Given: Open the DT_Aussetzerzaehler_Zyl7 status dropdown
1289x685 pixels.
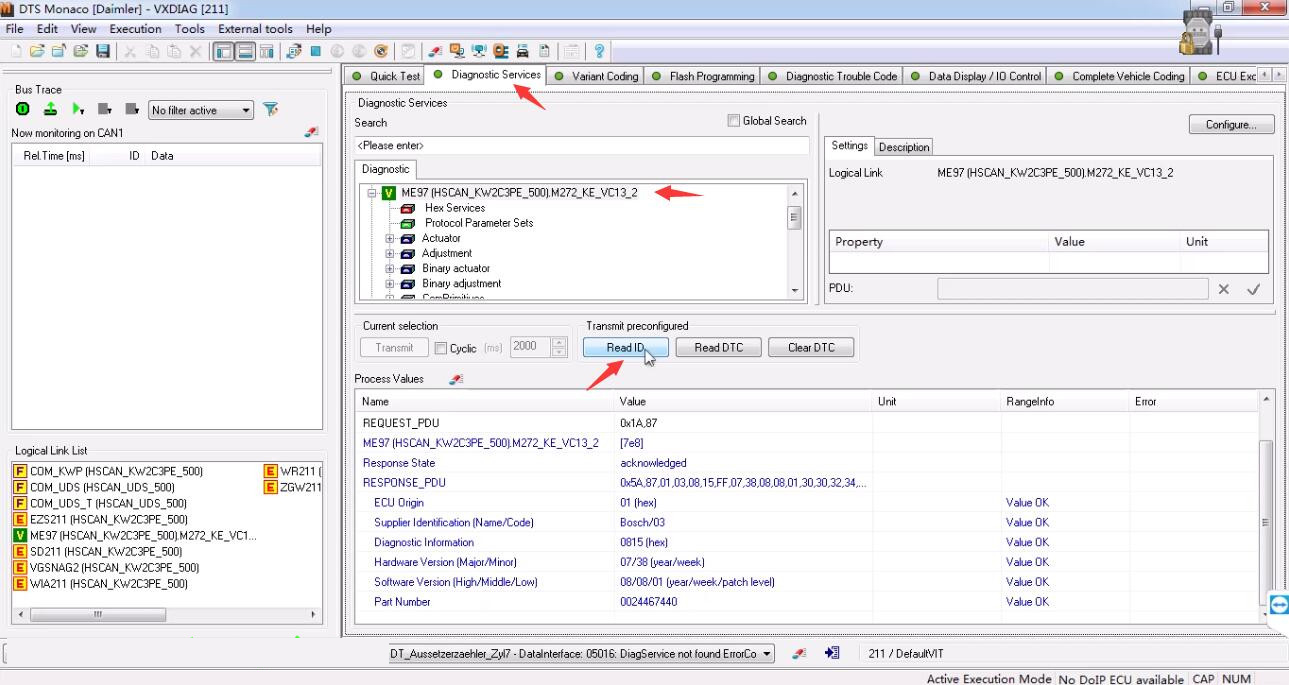Looking at the screenshot, I should coord(767,654).
